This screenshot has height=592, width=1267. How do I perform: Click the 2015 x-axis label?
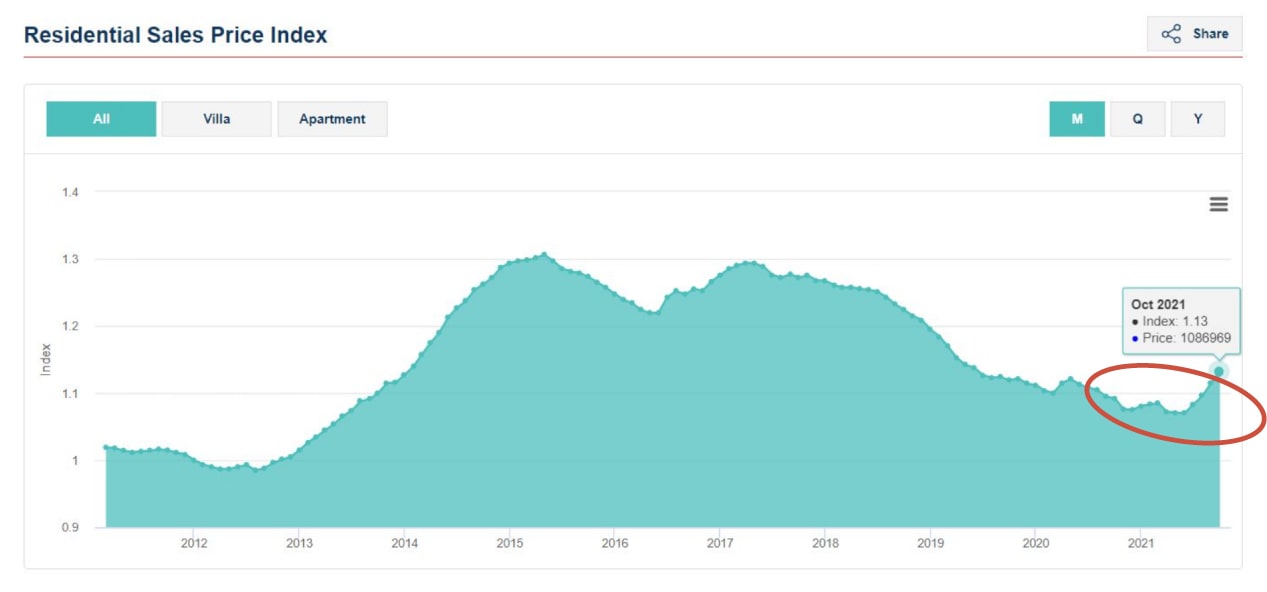point(509,544)
